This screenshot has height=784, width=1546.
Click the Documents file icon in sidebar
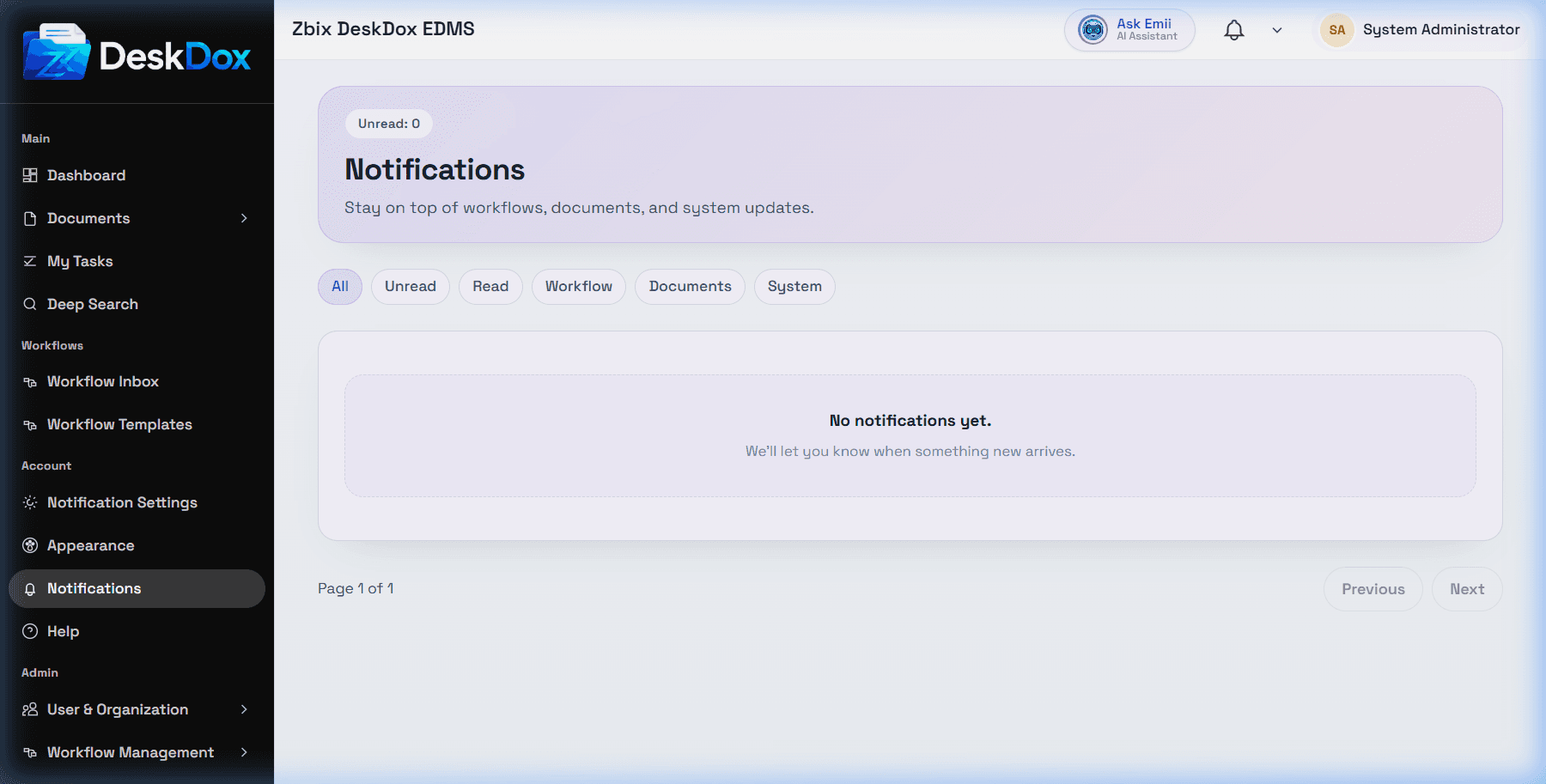coord(30,218)
